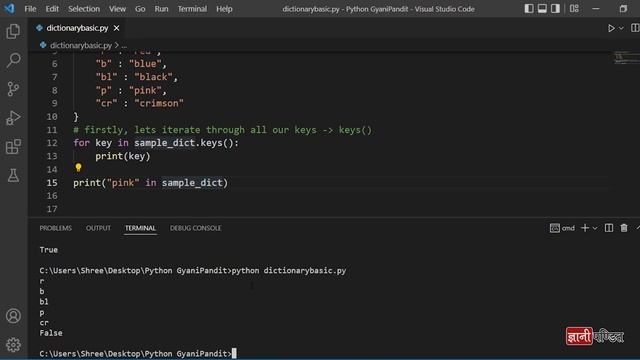Viewport: 640px width, 360px height.
Task: Toggle the bottom panel layout
Action: (542, 9)
